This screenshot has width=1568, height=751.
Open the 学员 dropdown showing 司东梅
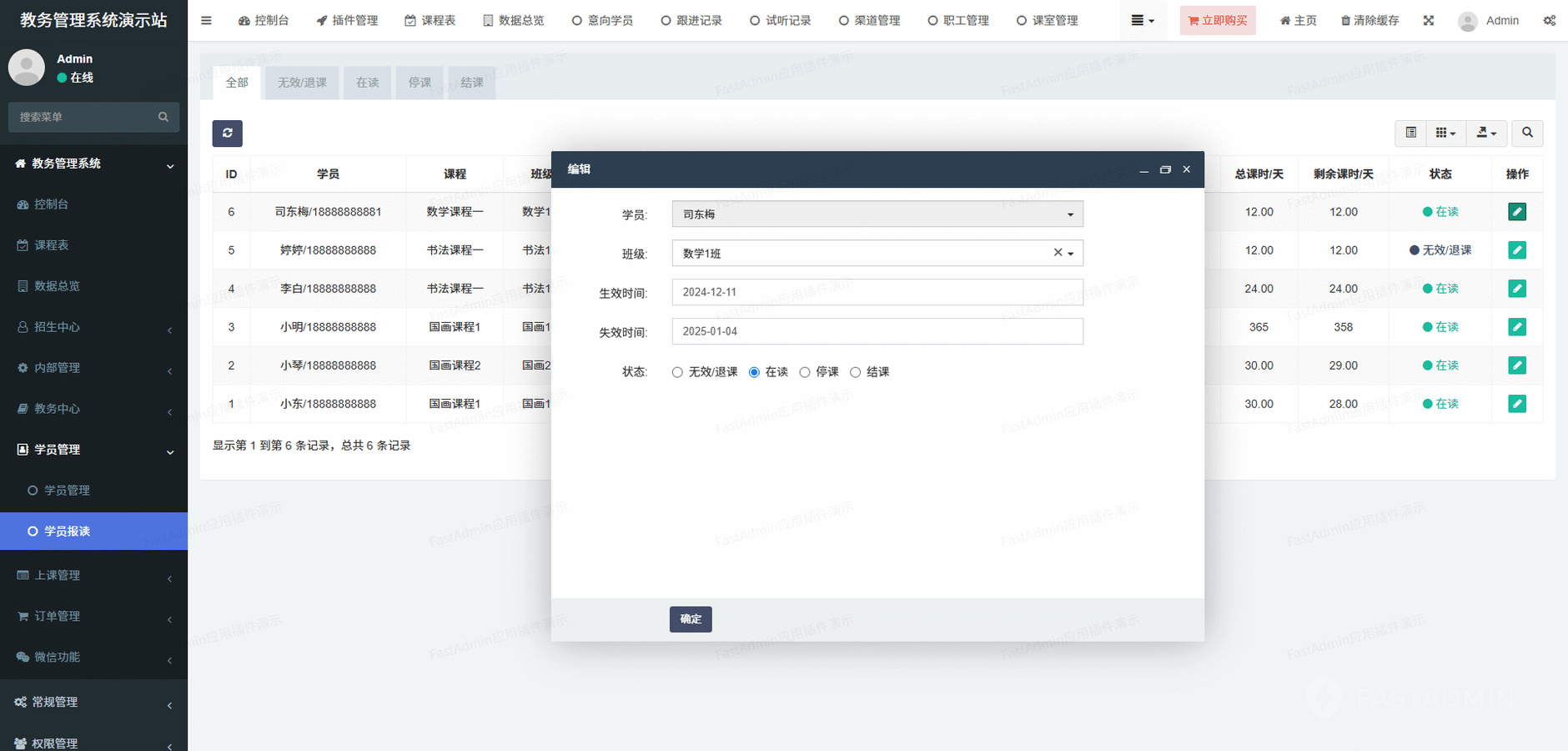(x=877, y=214)
